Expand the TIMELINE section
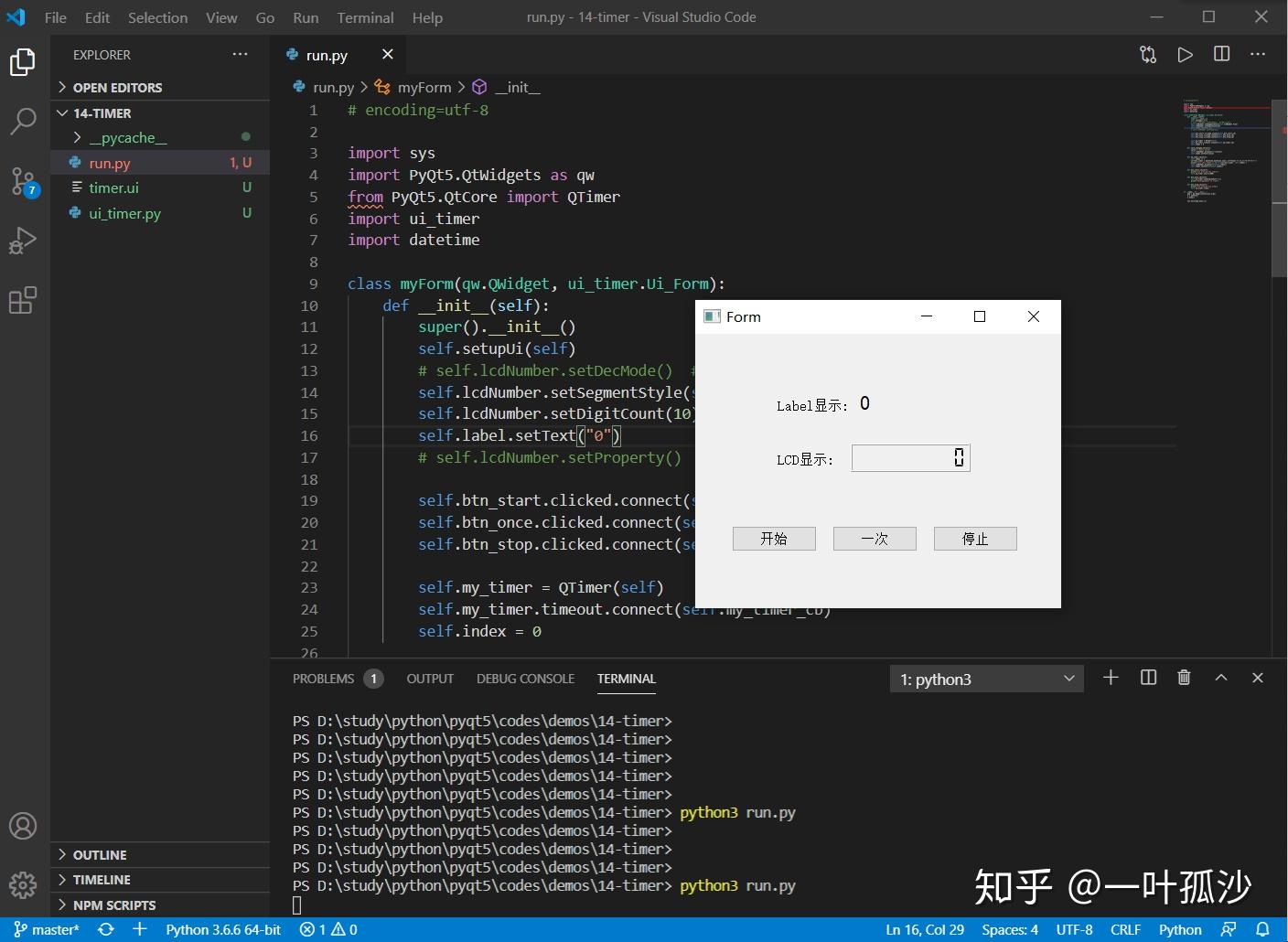 pos(100,879)
